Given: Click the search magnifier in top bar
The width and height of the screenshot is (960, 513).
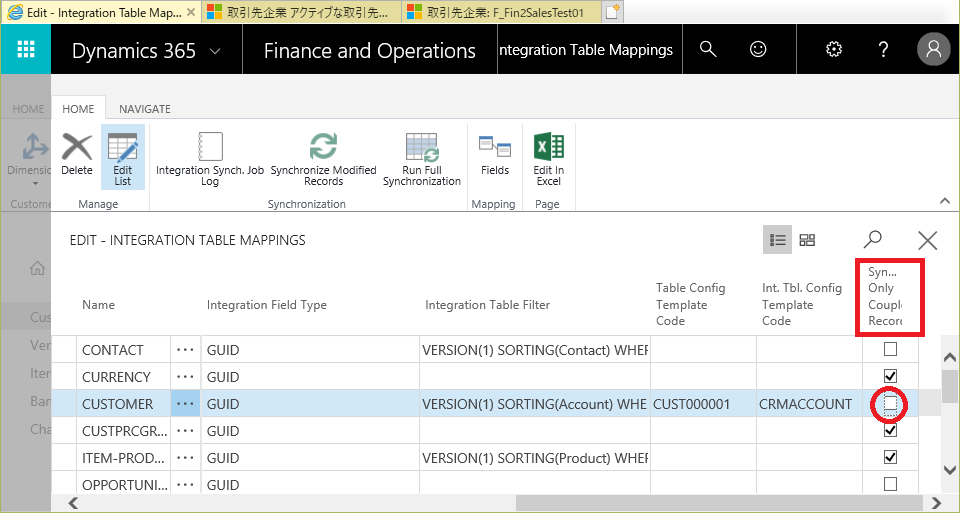Looking at the screenshot, I should tap(708, 49).
